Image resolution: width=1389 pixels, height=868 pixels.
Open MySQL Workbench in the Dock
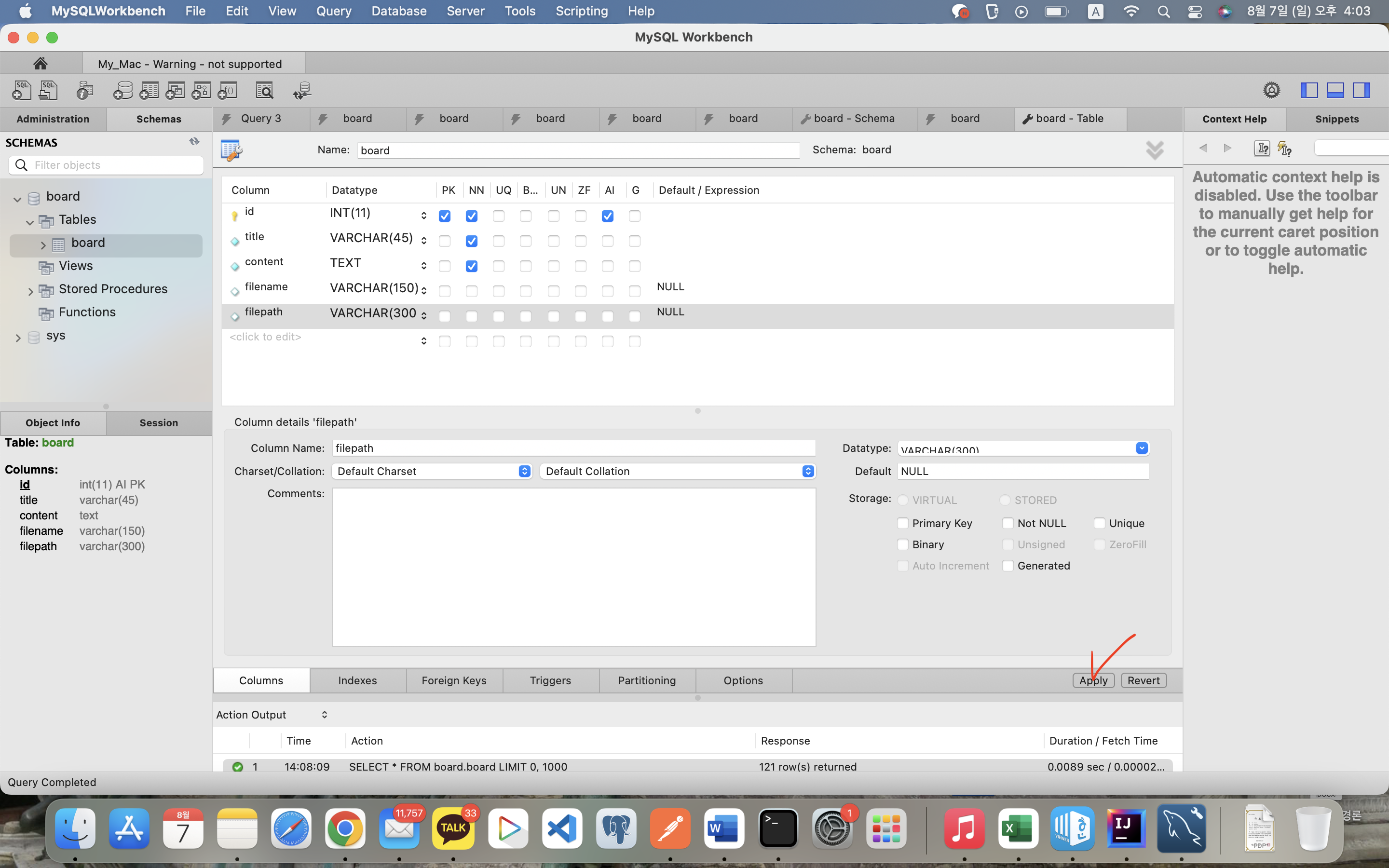(x=1181, y=828)
